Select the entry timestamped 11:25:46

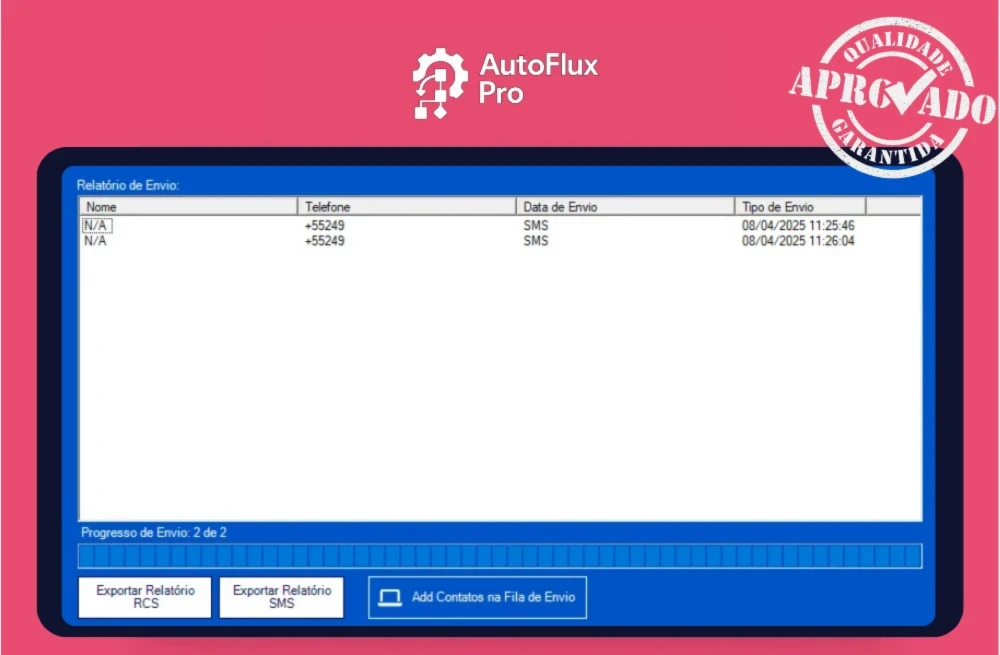click(x=798, y=226)
